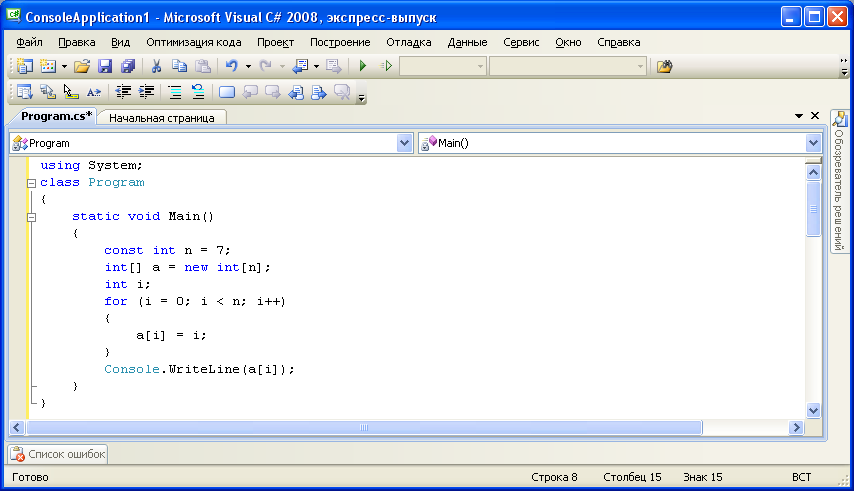
Task: Open the active files list arrow
Action: pos(799,115)
